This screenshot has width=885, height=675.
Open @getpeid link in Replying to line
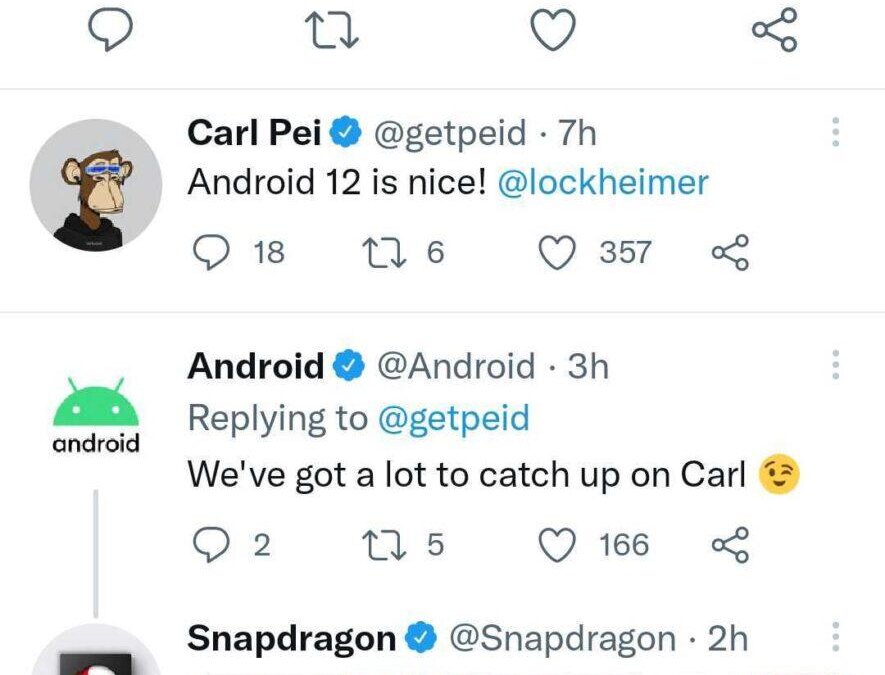(454, 418)
